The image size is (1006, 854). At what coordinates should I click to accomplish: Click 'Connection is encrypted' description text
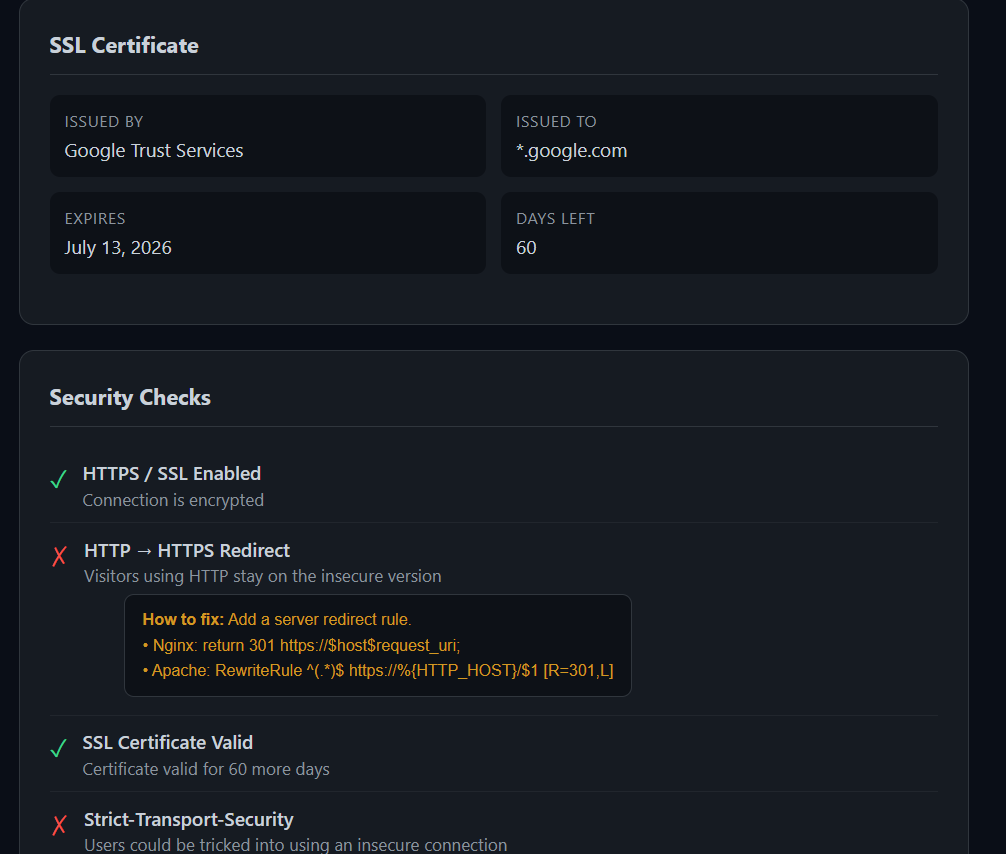173,500
